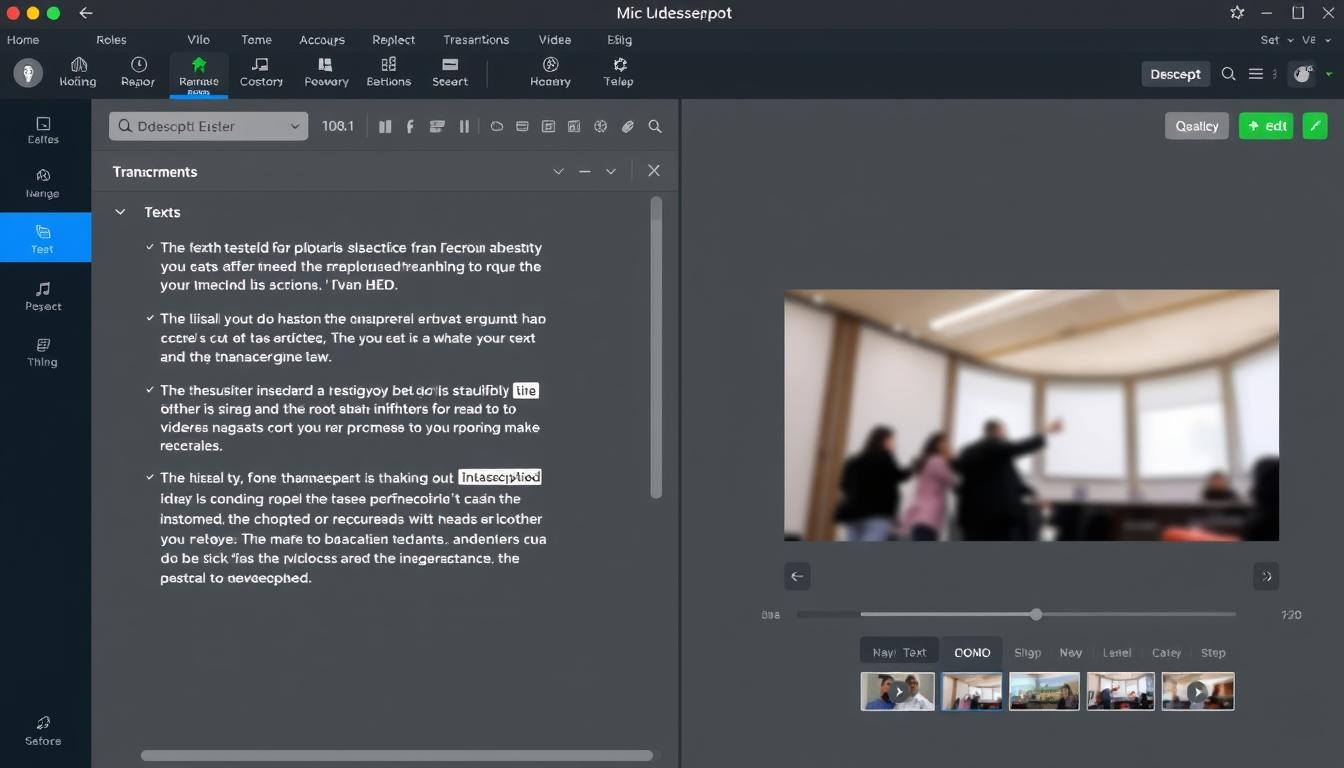Click the green pencil edit icon

pyautogui.click(x=1315, y=126)
